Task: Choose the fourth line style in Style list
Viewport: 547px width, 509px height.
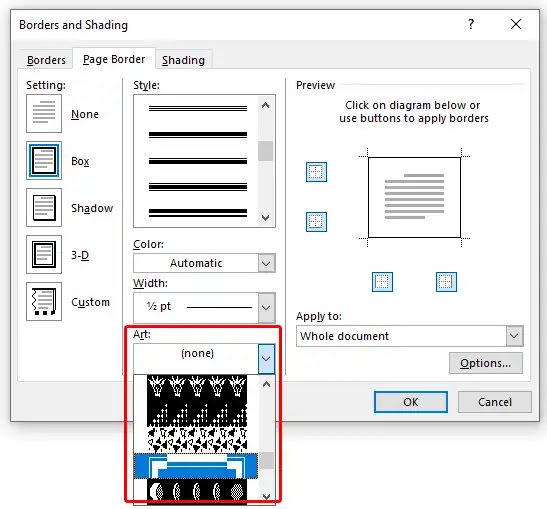Action: pyautogui.click(x=198, y=187)
